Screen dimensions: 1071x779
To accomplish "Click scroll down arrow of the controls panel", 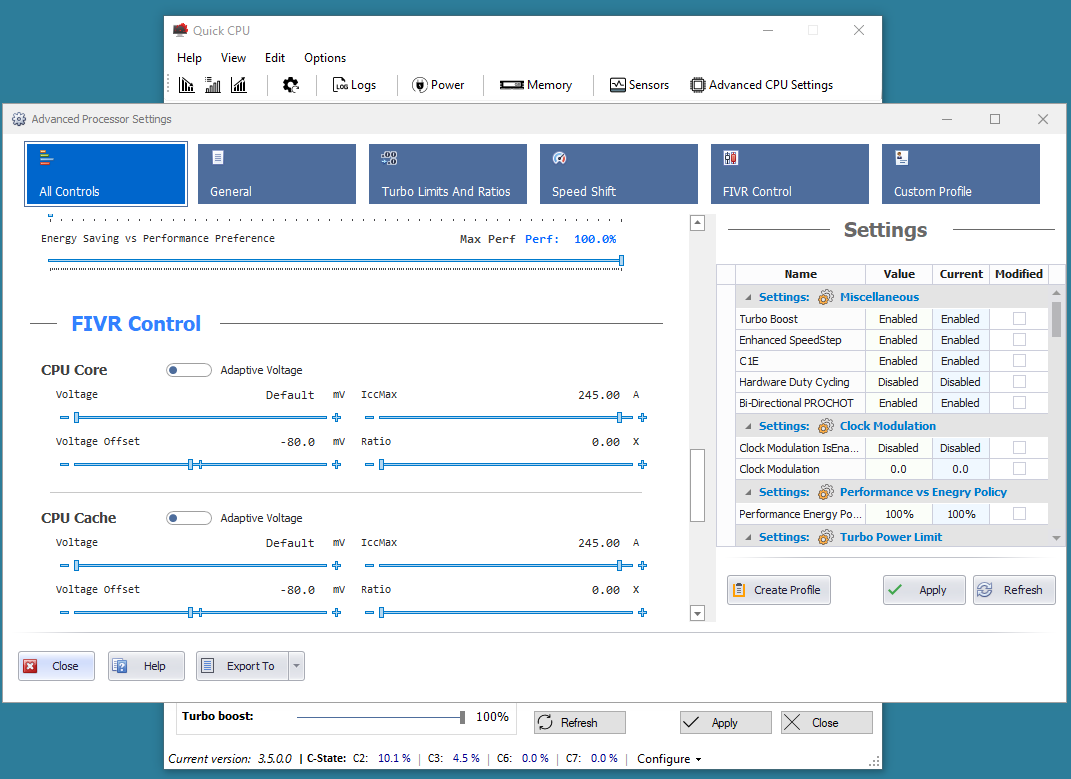I will coord(697,613).
